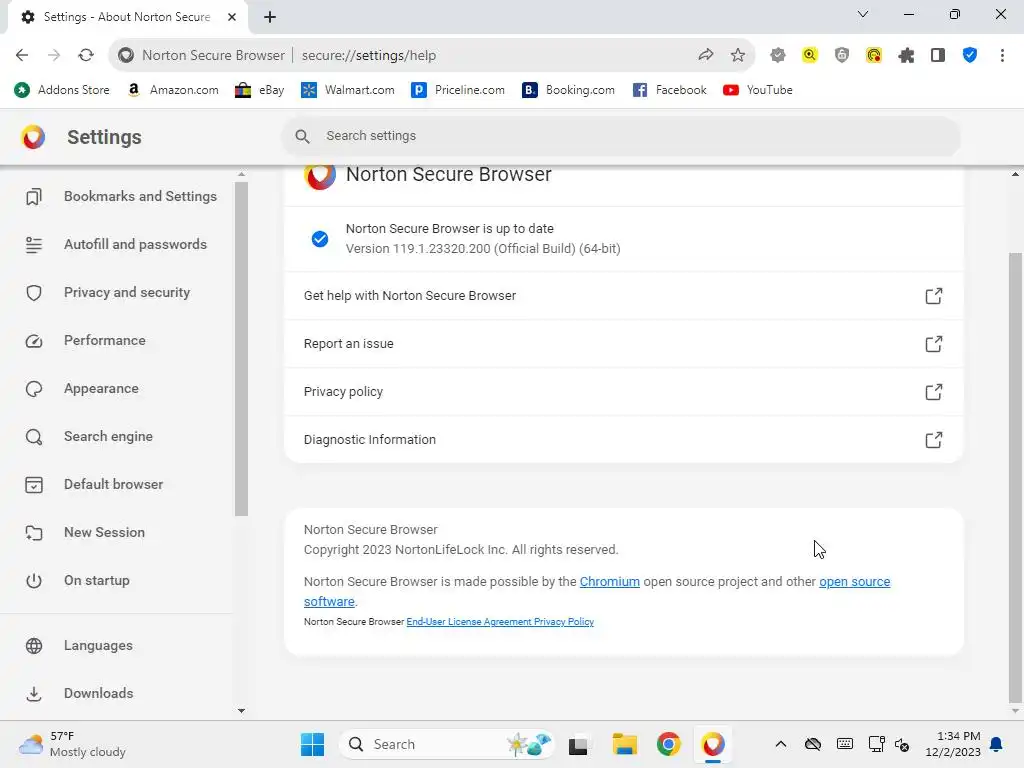Open the weather widget showing 57°F

pyautogui.click(x=72, y=744)
